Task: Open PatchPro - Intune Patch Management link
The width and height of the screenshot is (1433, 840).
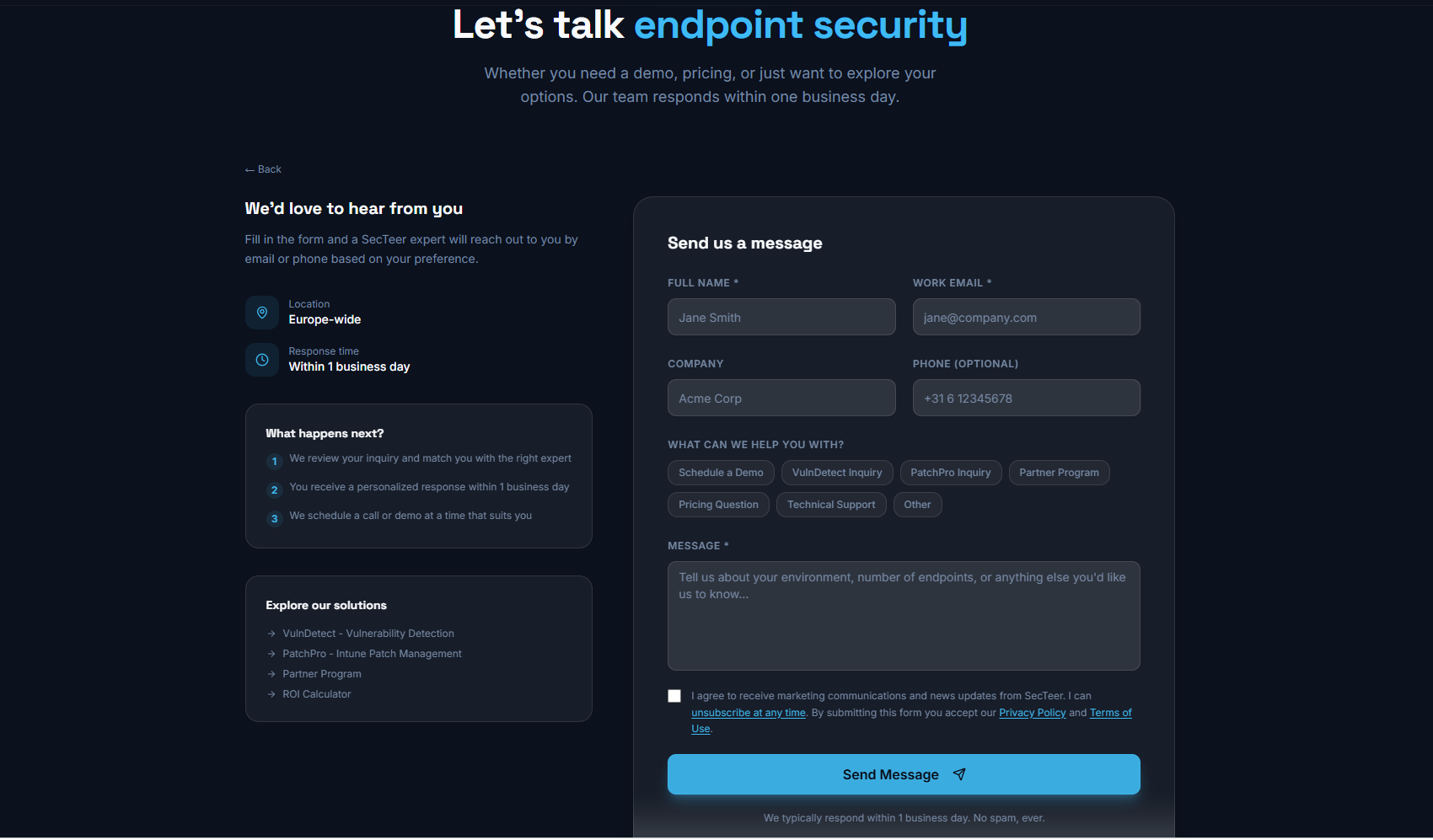Action: coord(372,654)
